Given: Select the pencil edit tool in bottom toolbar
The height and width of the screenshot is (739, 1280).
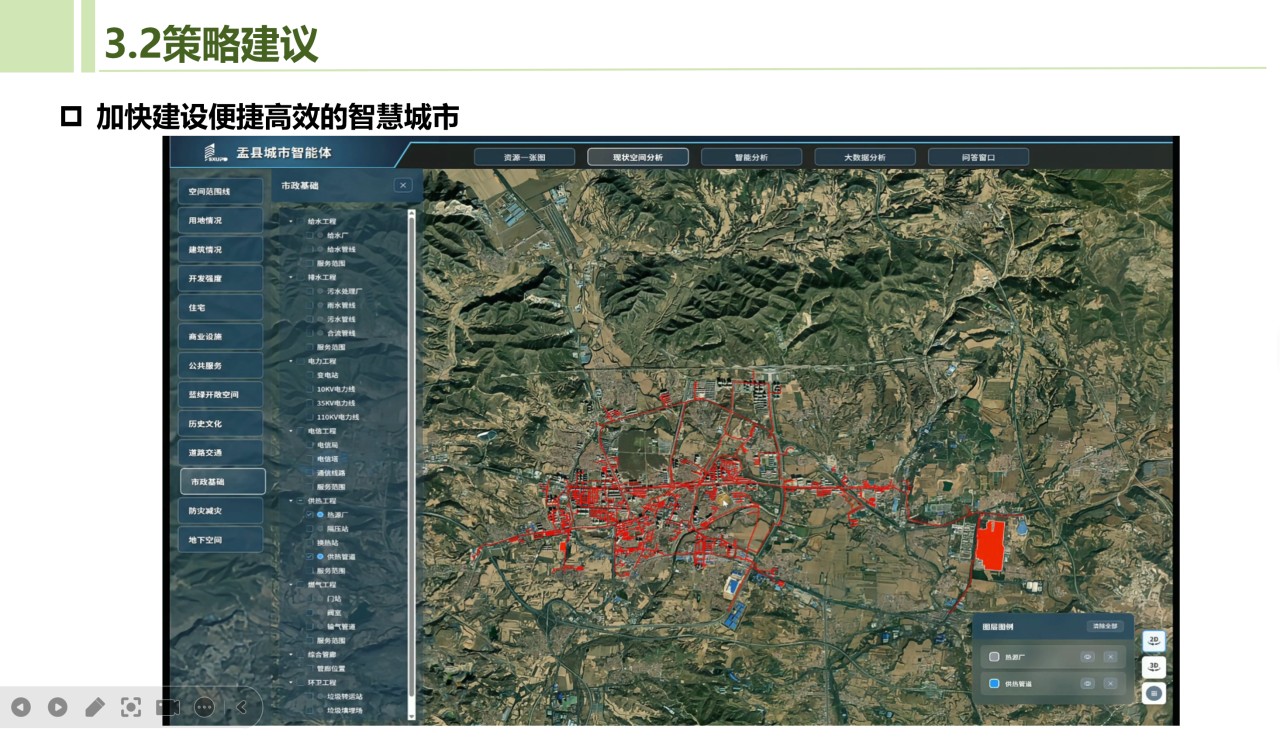Looking at the screenshot, I should click(x=95, y=707).
